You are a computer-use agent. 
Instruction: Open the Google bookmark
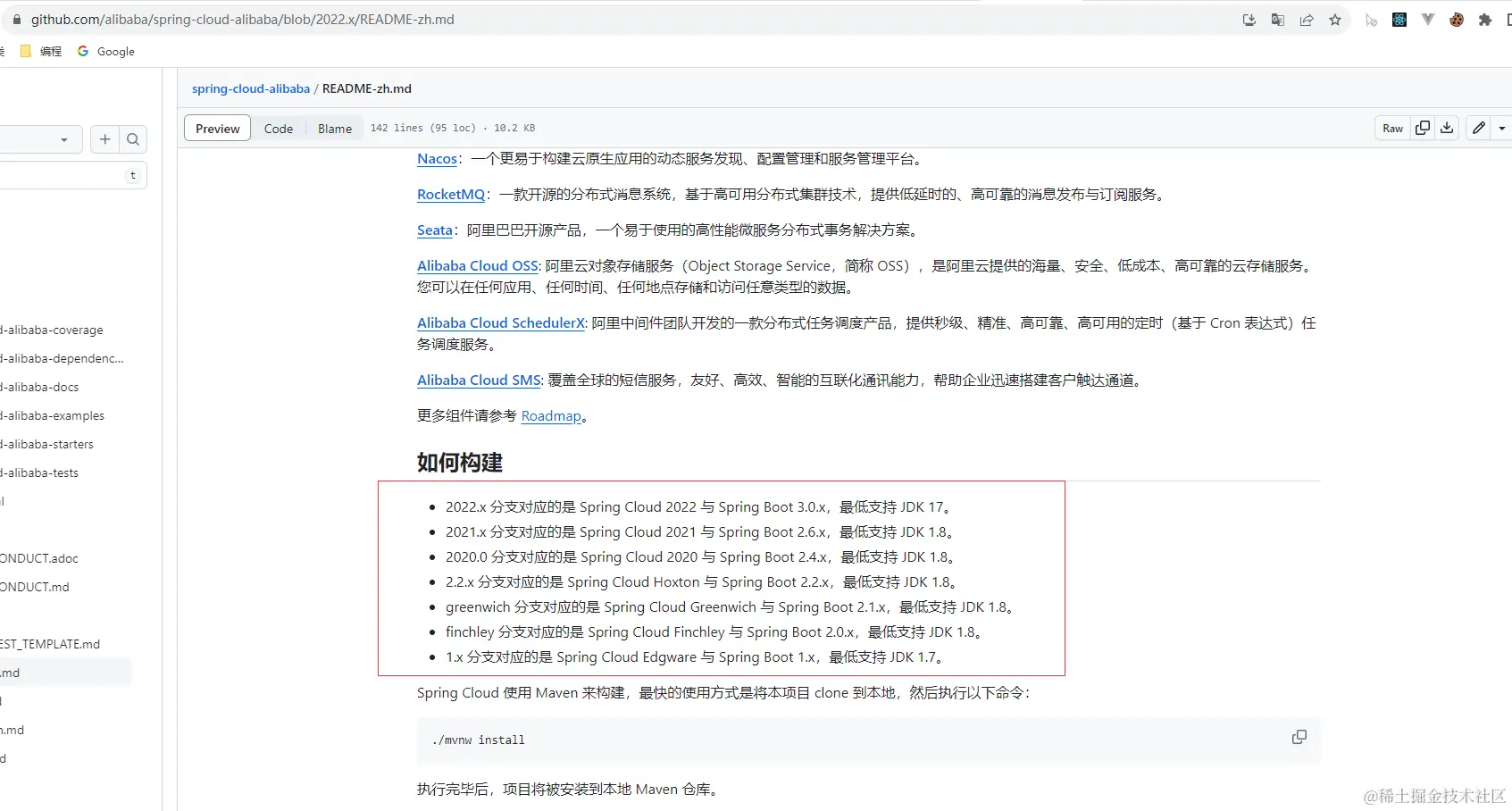click(x=106, y=51)
